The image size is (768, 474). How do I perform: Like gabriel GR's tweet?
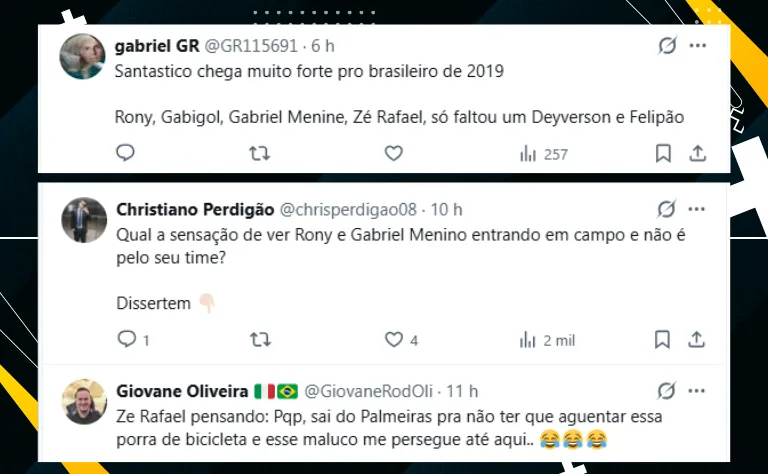394,153
